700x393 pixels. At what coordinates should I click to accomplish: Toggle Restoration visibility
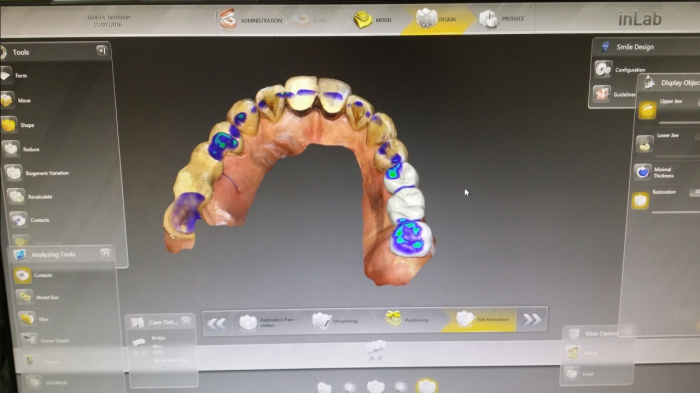tap(640, 201)
